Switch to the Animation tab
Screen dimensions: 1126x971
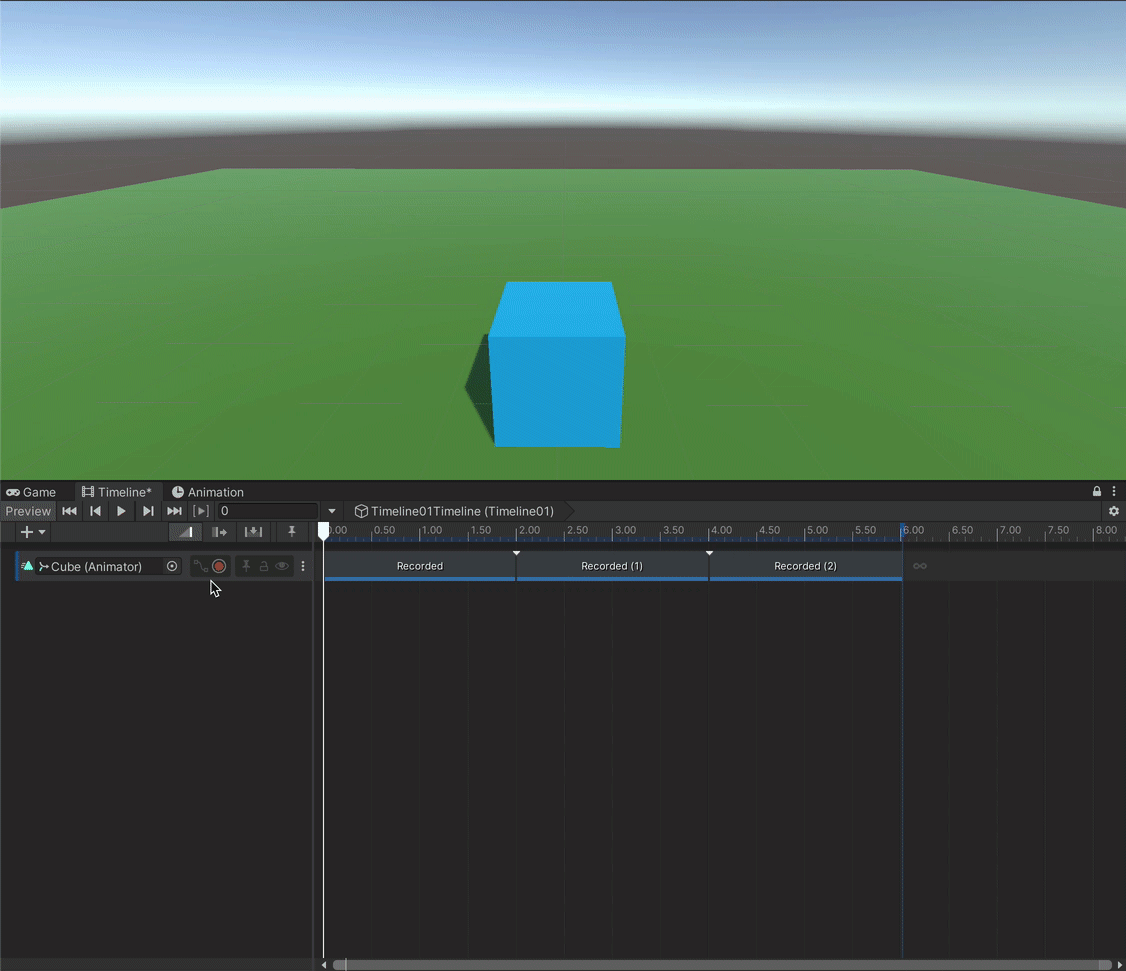click(208, 492)
